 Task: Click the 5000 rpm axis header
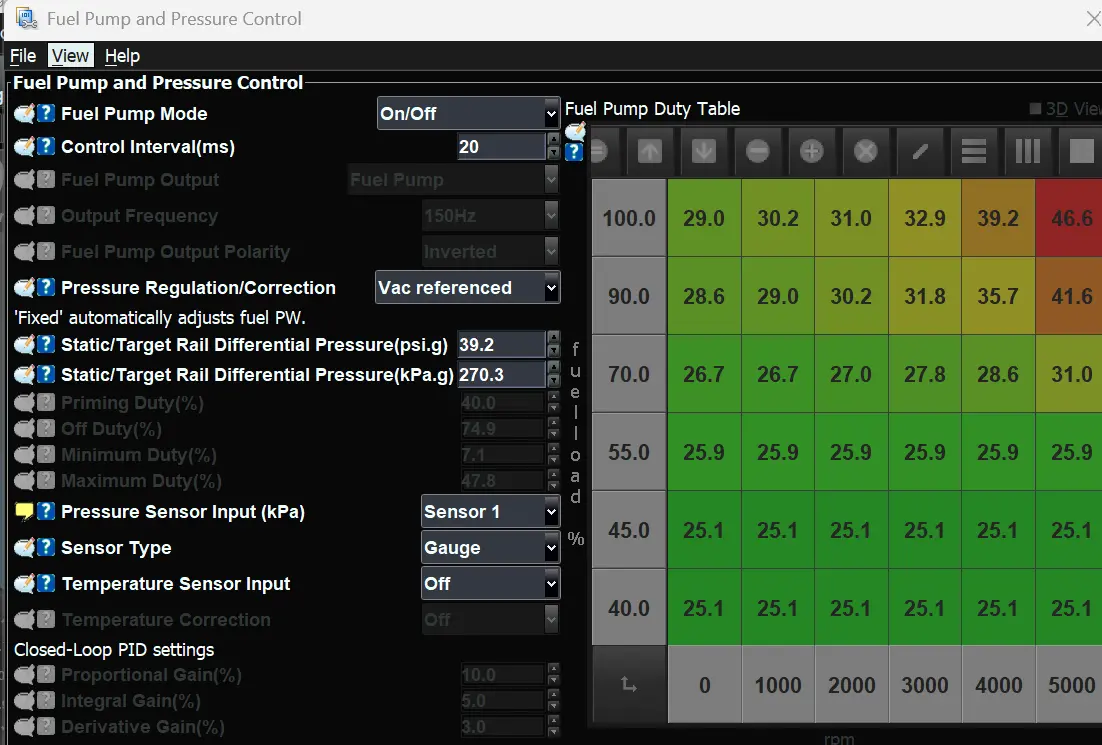[1069, 685]
